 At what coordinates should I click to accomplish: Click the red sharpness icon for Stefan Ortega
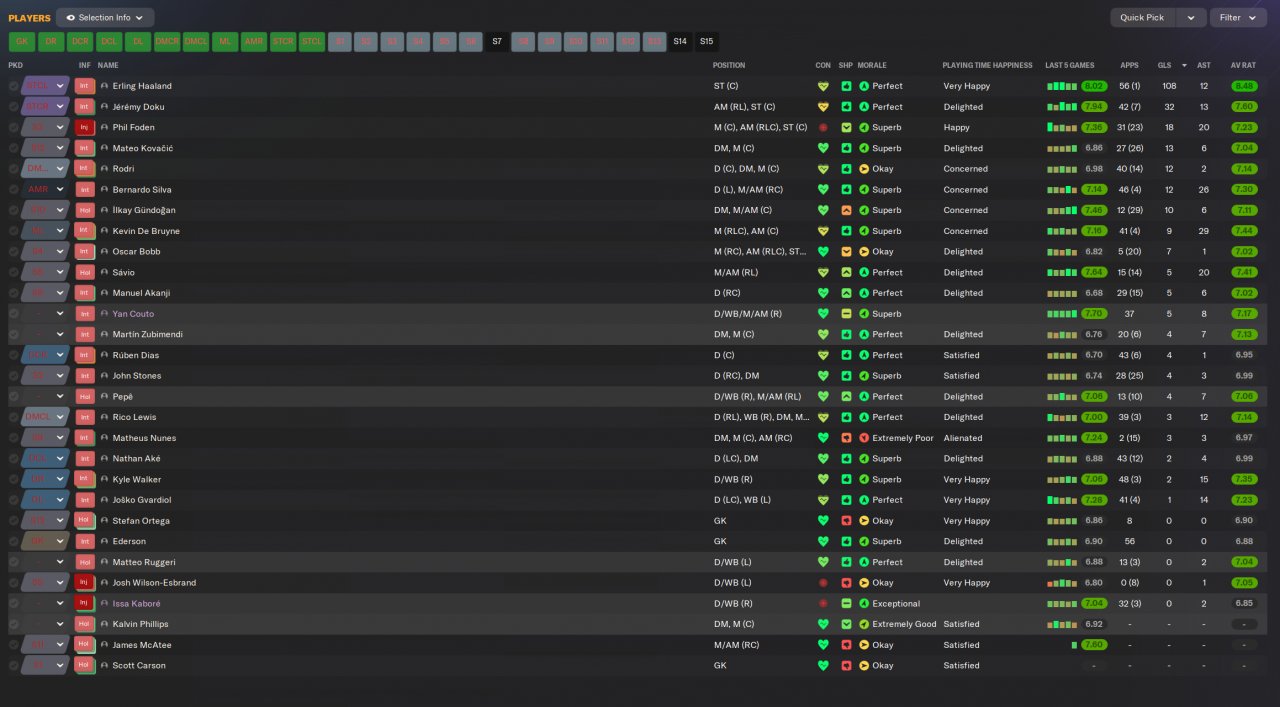click(x=846, y=520)
